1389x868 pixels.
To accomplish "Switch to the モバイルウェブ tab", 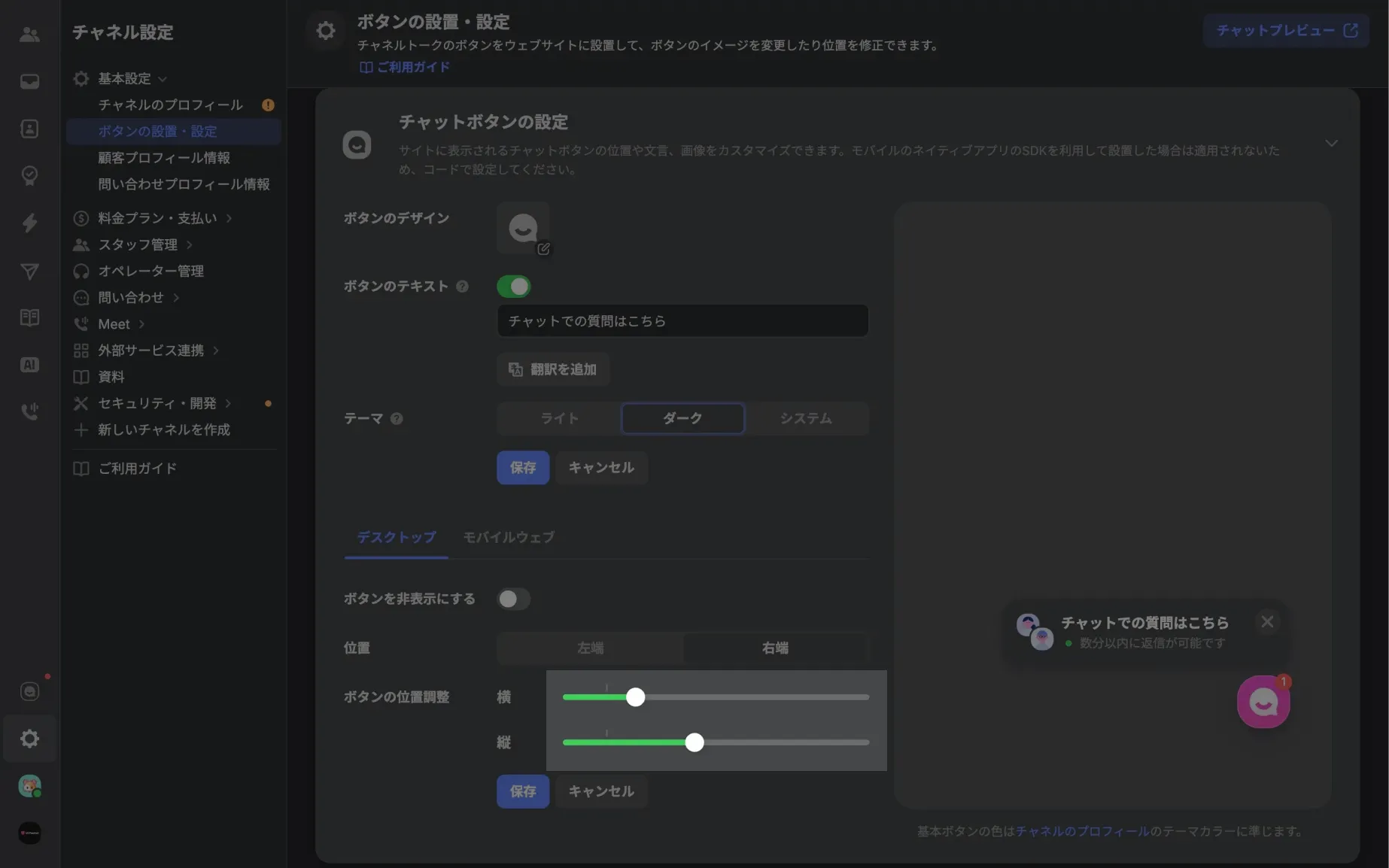I will [x=508, y=537].
